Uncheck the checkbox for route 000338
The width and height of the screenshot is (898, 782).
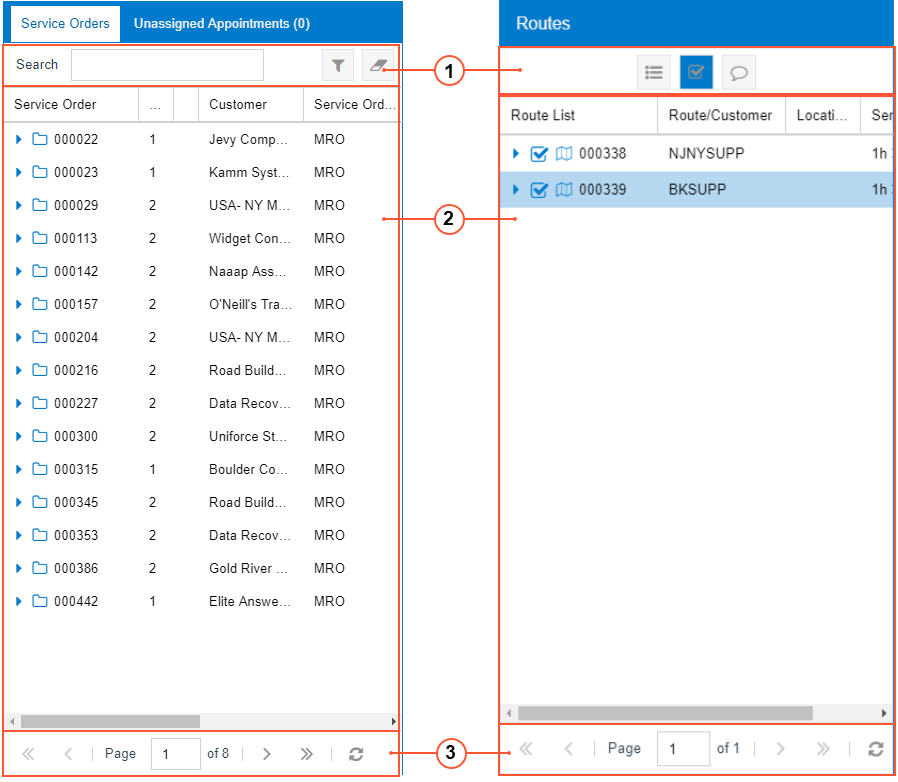[x=539, y=154]
